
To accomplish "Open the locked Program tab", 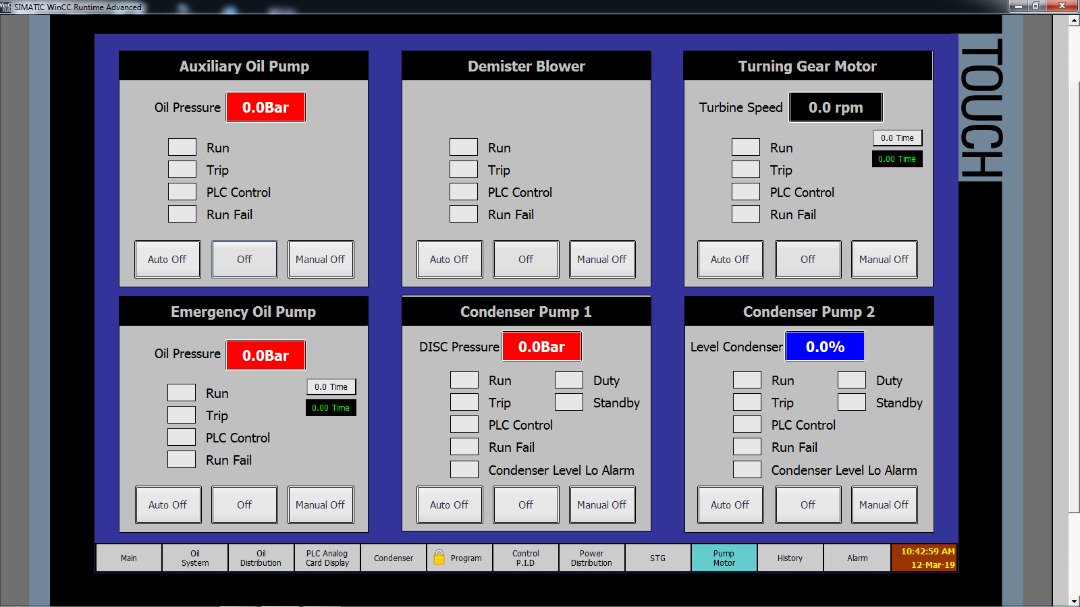I will 459,558.
